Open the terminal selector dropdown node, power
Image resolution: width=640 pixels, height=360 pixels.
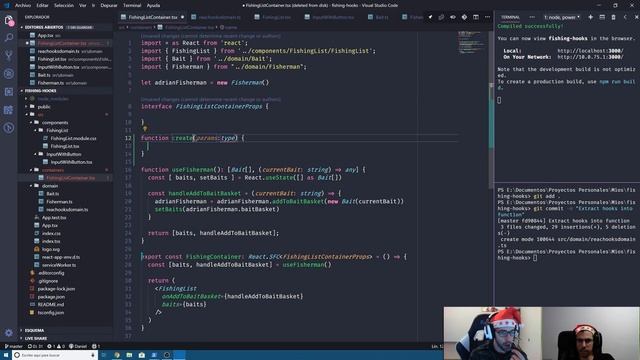coord(562,17)
